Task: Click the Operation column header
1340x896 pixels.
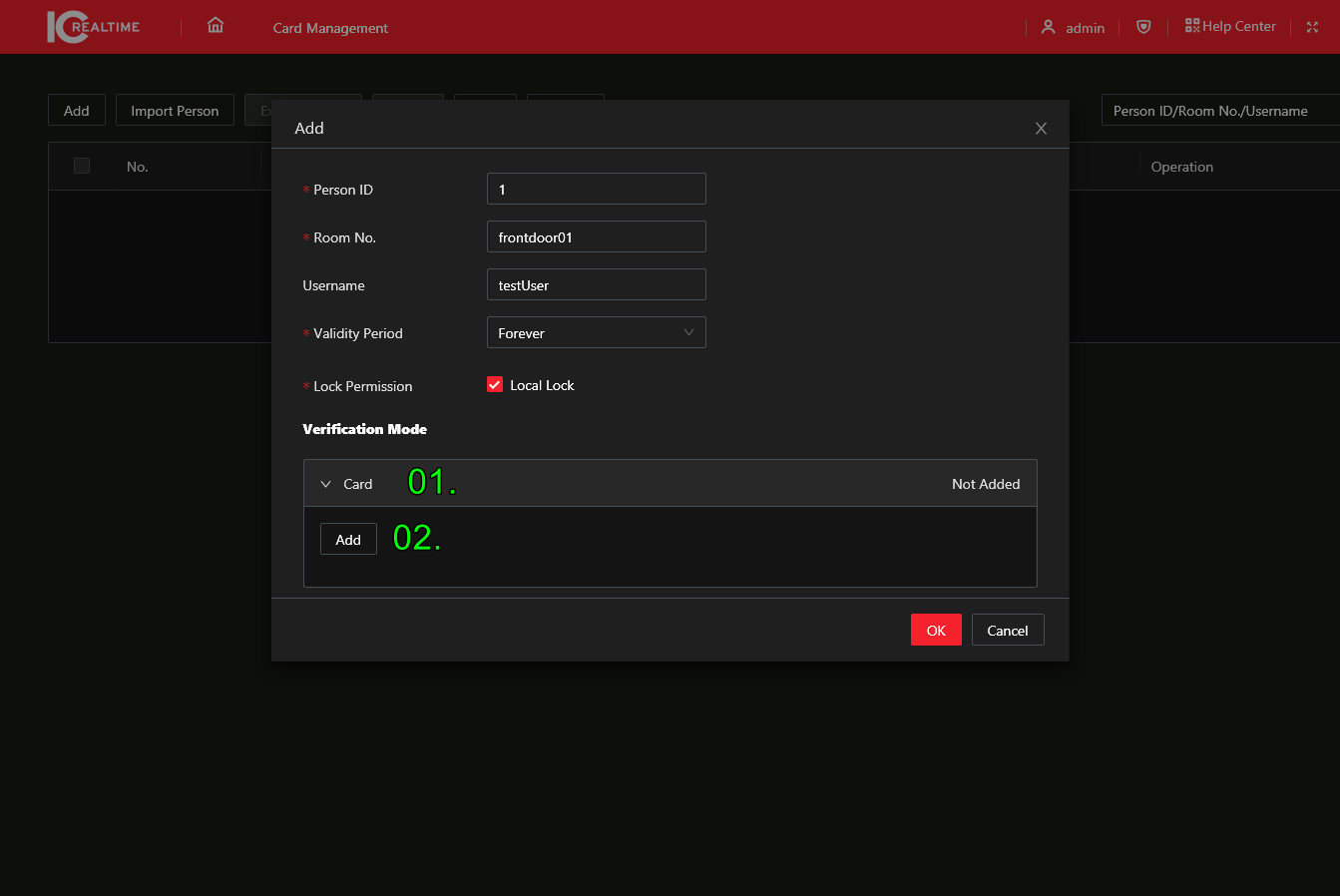Action: pyautogui.click(x=1181, y=167)
